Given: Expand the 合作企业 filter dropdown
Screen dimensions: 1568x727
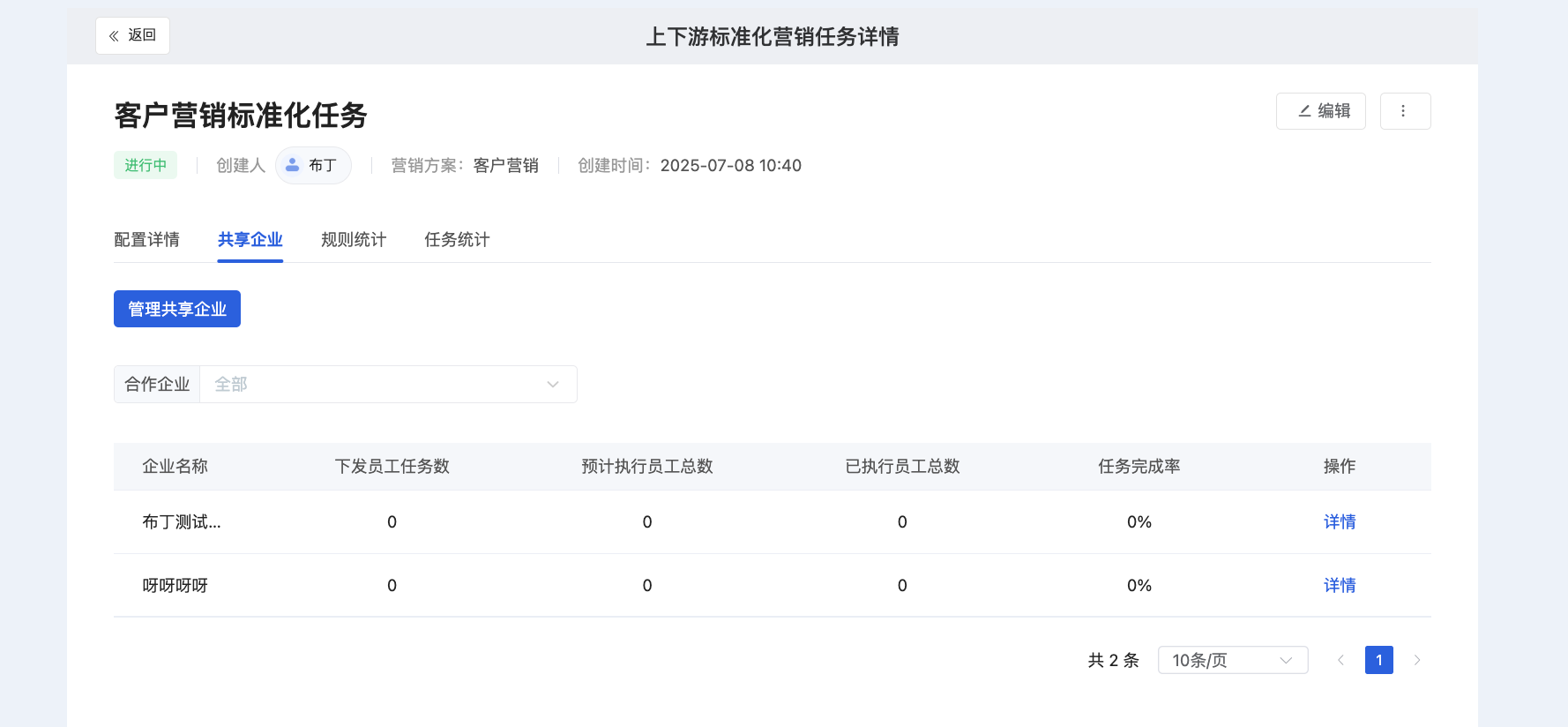Looking at the screenshot, I should pos(388,385).
